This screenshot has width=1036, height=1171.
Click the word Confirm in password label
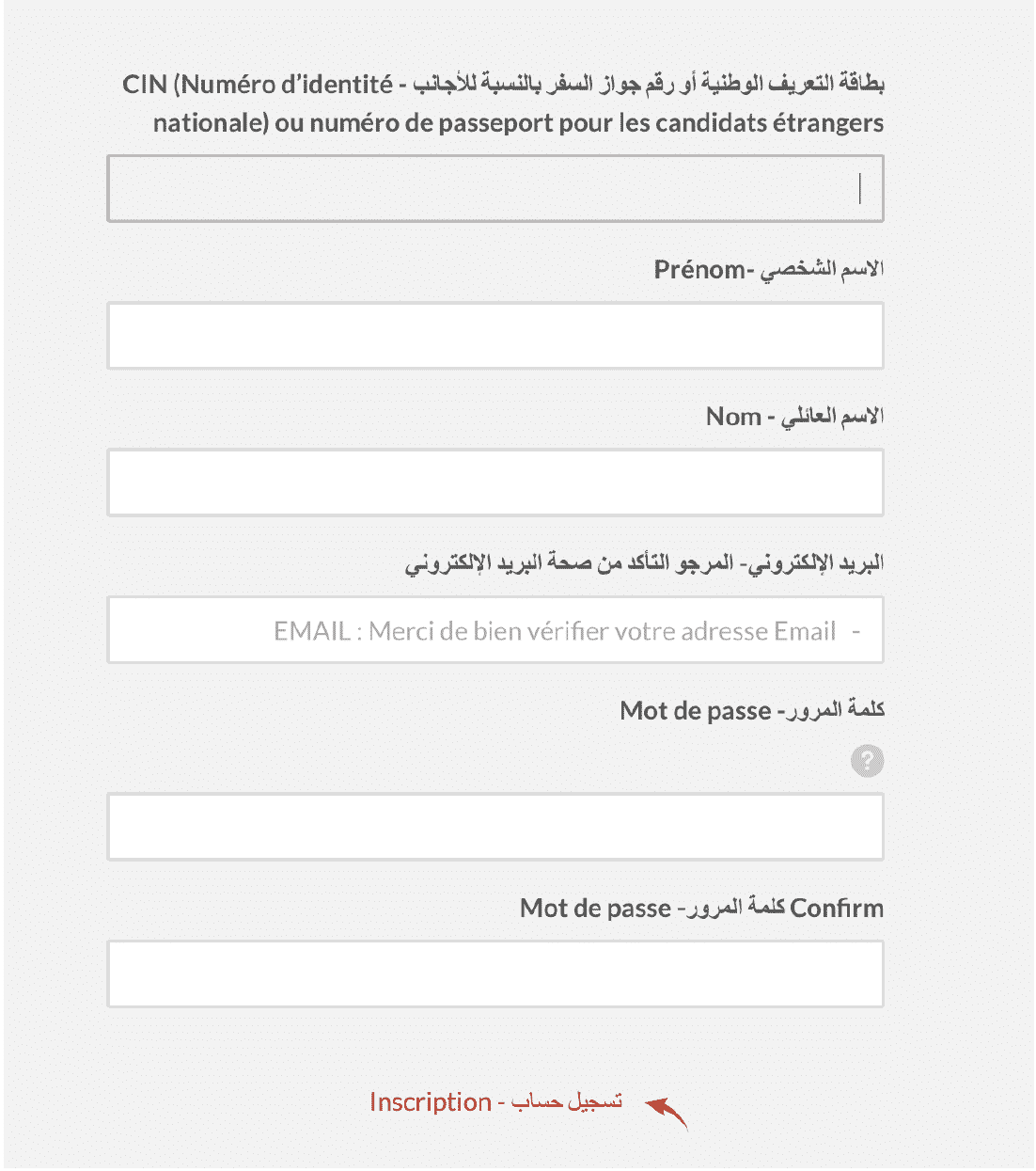837,908
